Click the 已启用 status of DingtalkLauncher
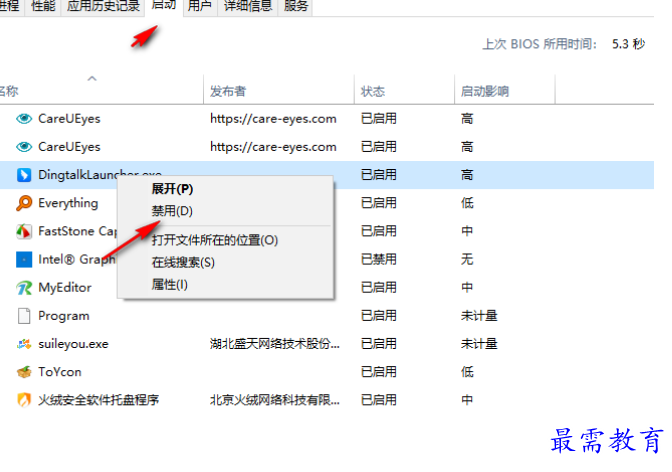The image size is (672, 472). coord(379,175)
